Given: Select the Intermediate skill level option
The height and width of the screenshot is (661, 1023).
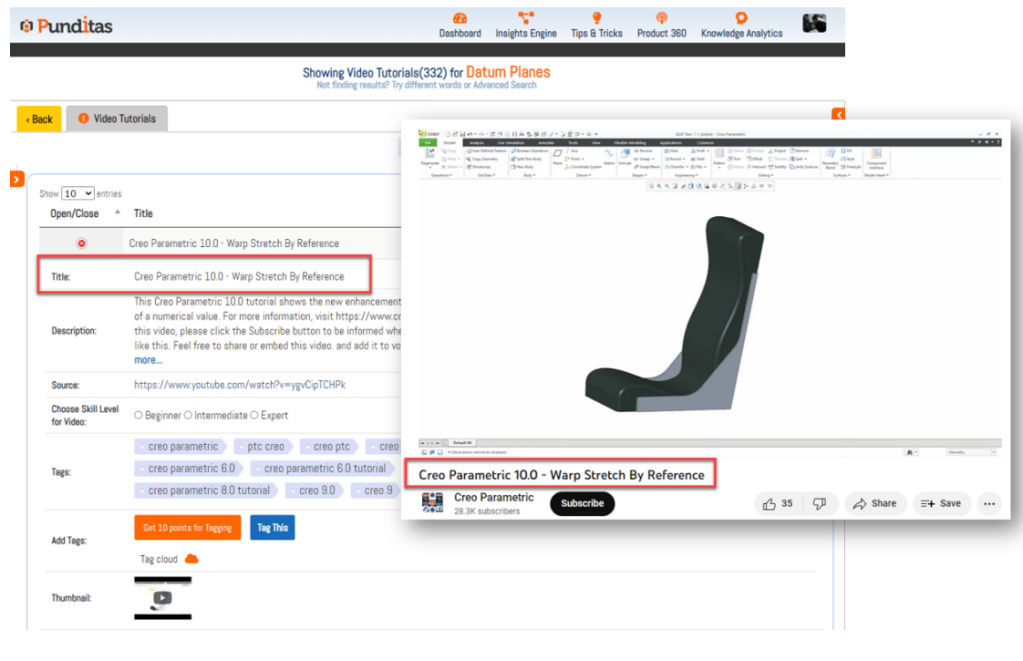Looking at the screenshot, I should [x=188, y=415].
